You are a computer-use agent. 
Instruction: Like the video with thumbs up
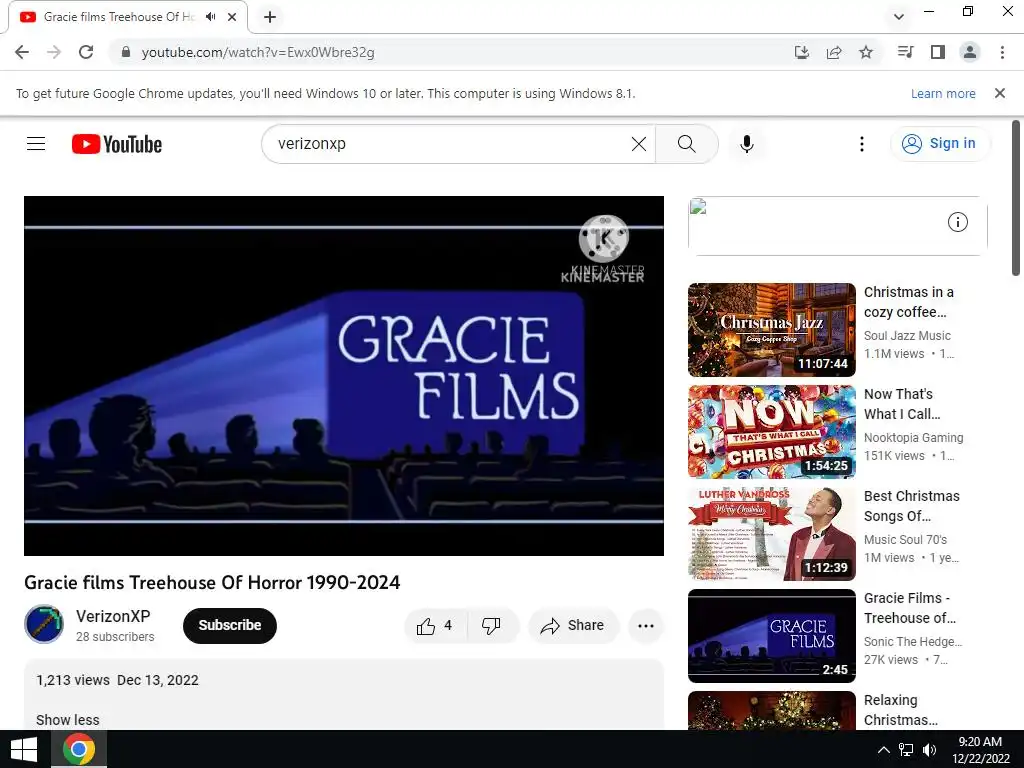[x=436, y=626]
